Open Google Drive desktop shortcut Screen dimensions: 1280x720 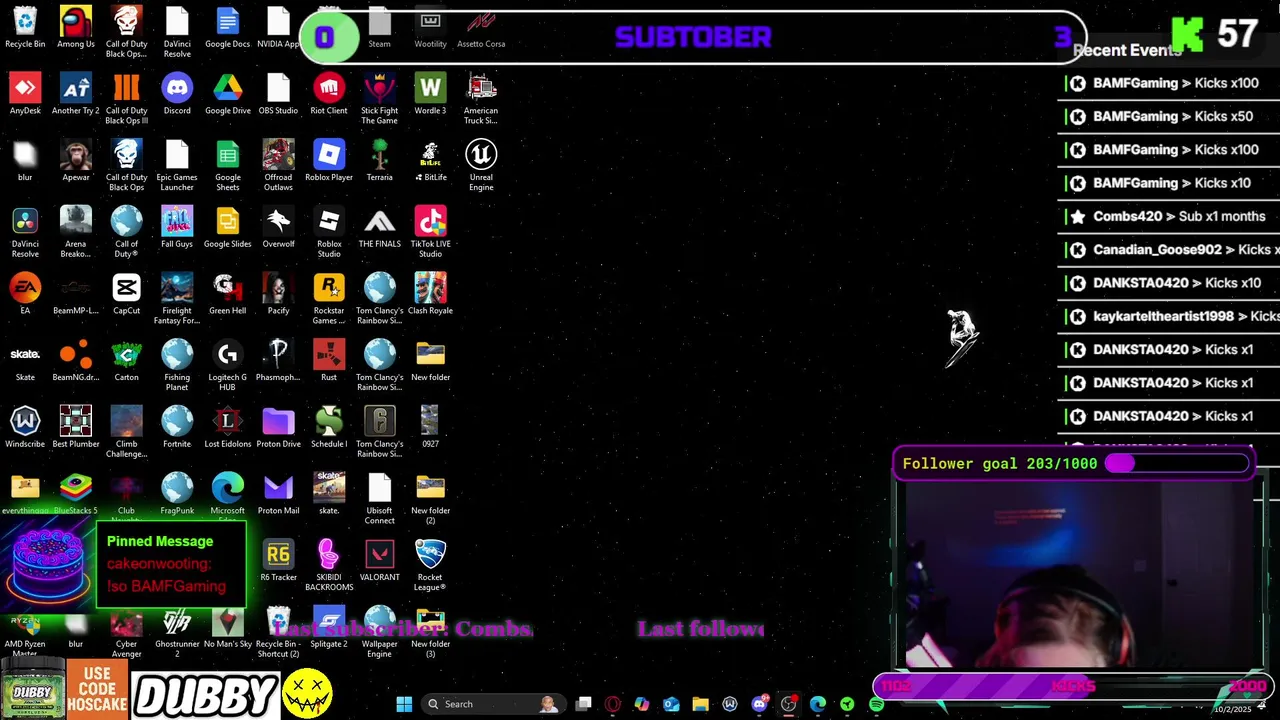[227, 95]
